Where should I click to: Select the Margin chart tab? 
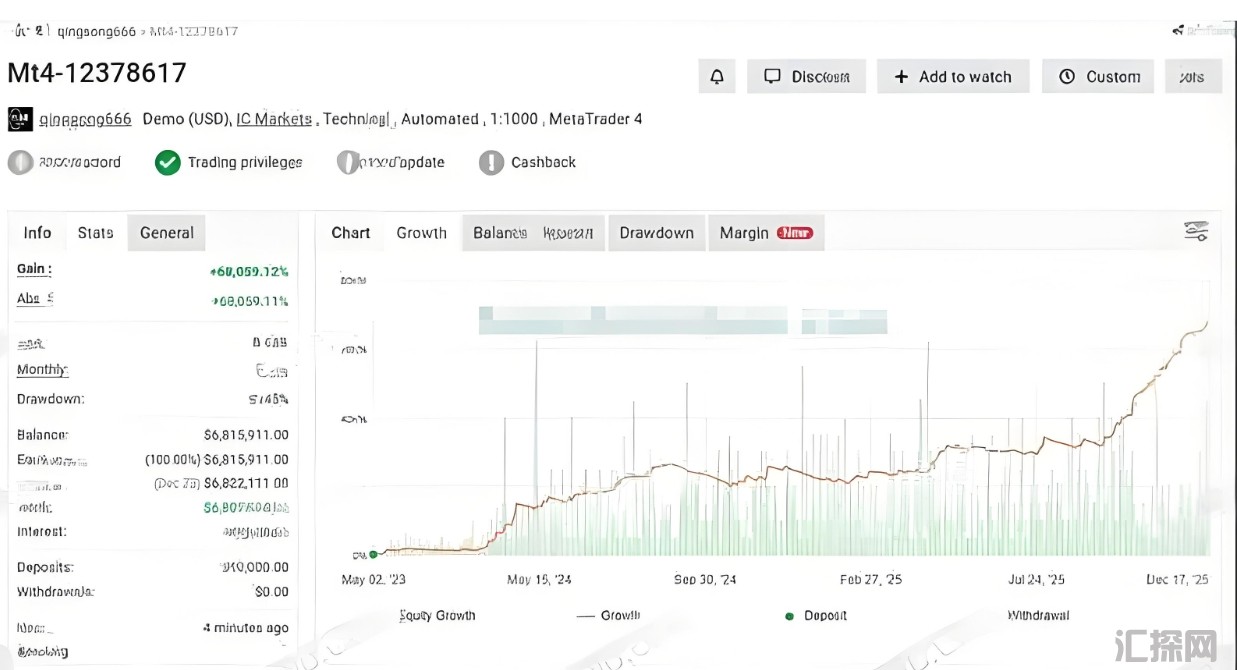(x=744, y=233)
